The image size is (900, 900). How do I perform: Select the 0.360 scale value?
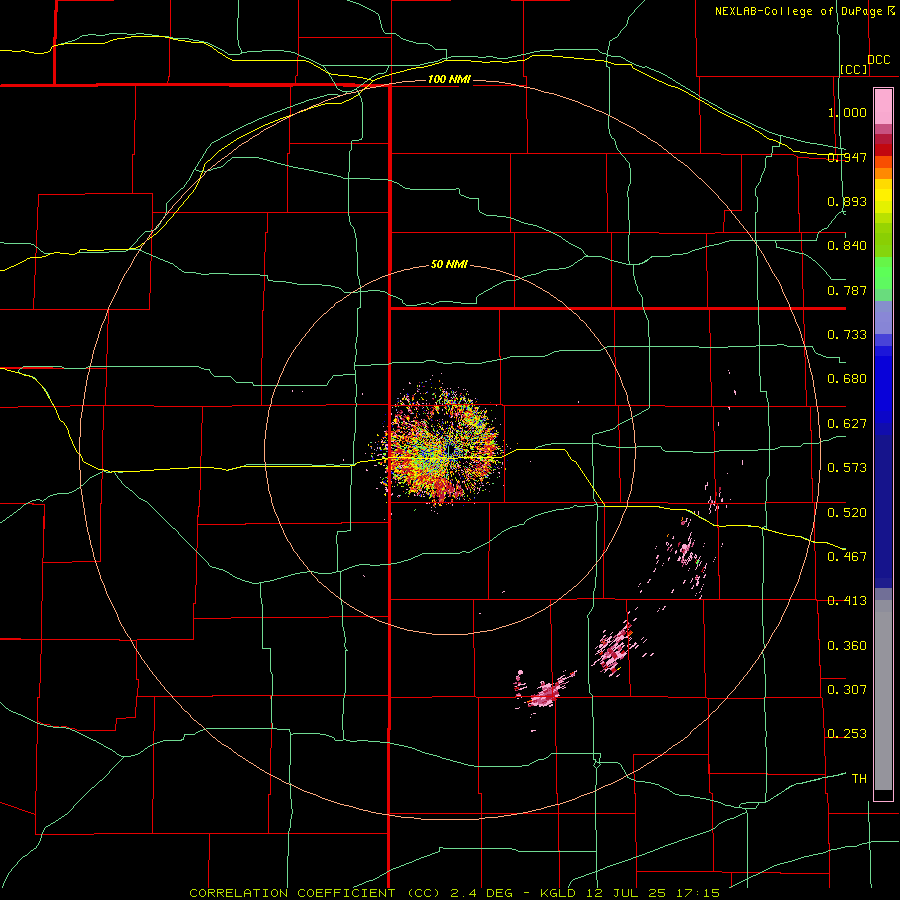tap(847, 645)
